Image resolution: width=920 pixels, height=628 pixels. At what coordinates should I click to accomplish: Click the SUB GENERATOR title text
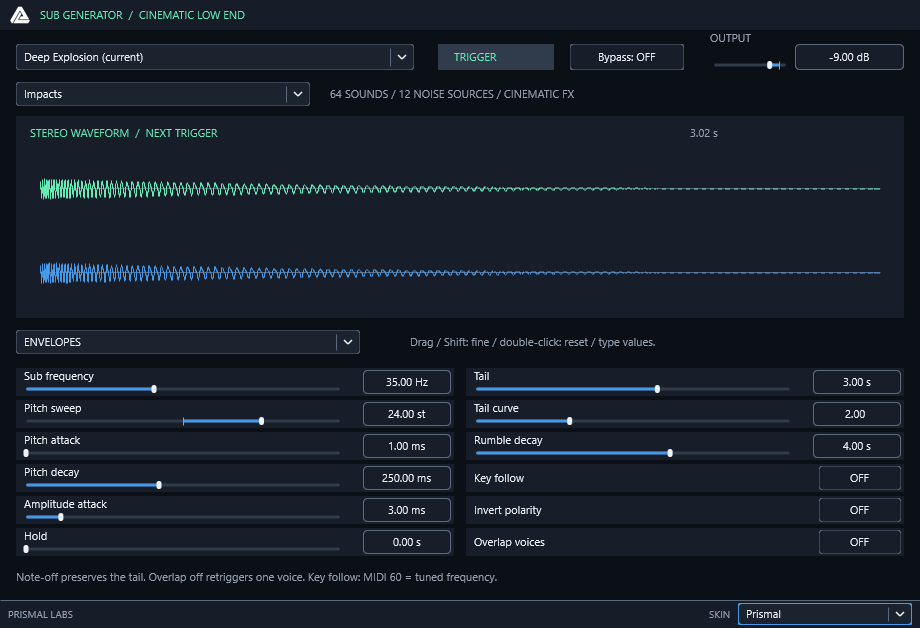coord(81,15)
